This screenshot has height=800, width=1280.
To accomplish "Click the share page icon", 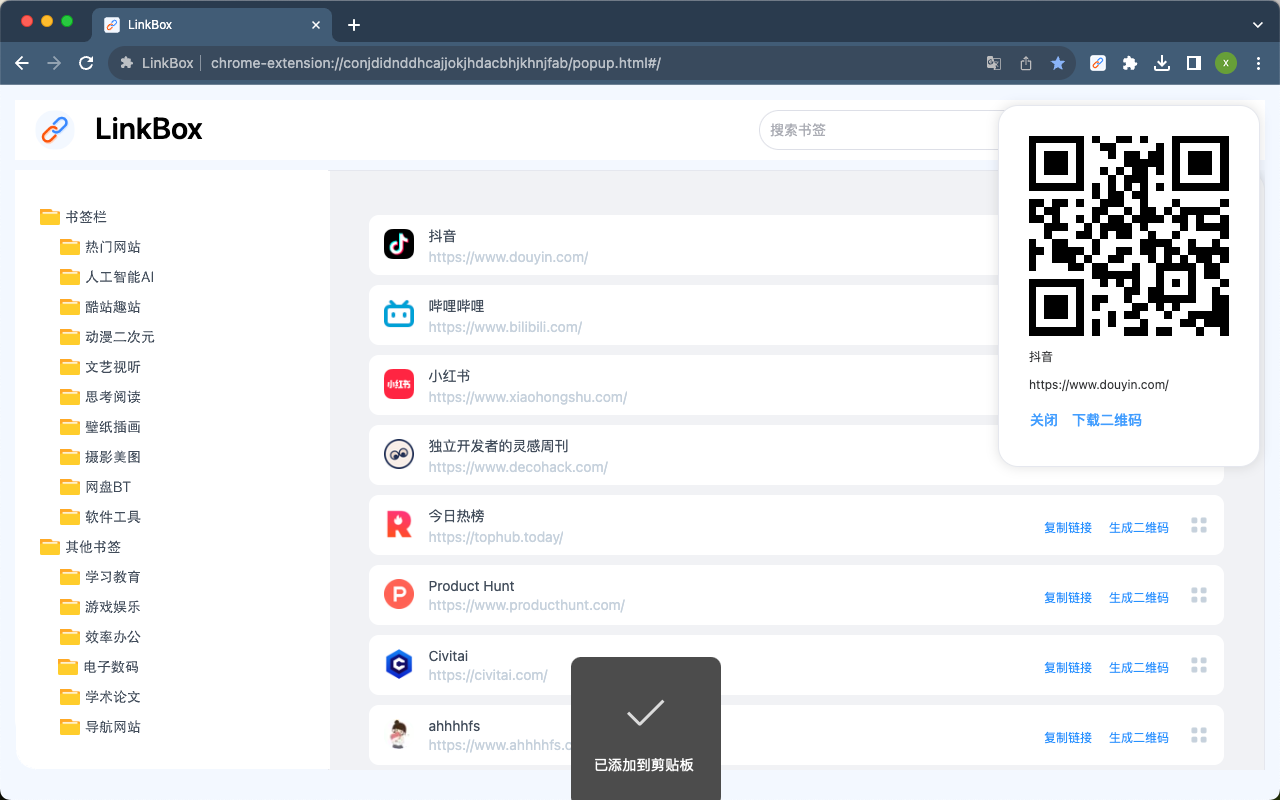I will point(1026,63).
